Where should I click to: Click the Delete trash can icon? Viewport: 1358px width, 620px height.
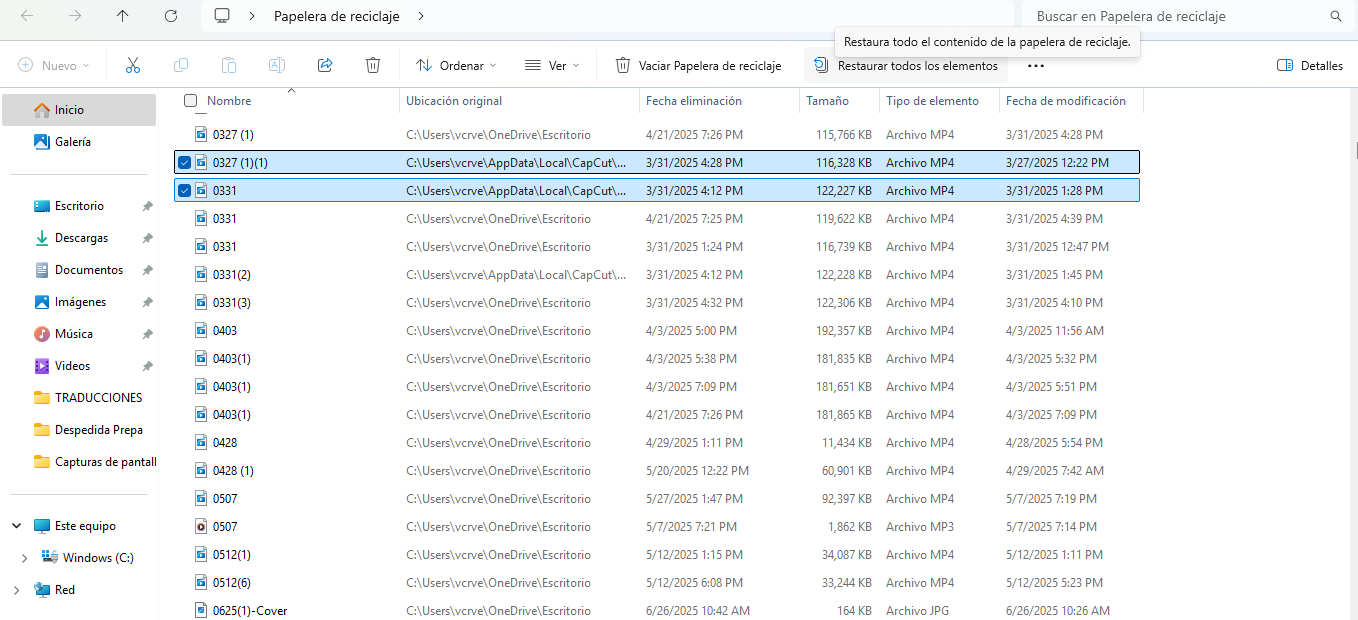(x=373, y=66)
